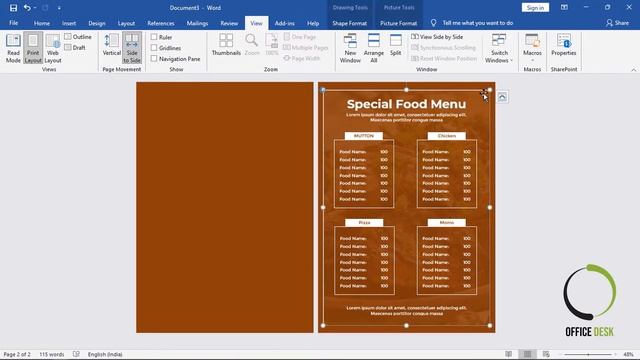The width and height of the screenshot is (640, 360).
Task: Toggle View Side by Side
Action: click(437, 37)
